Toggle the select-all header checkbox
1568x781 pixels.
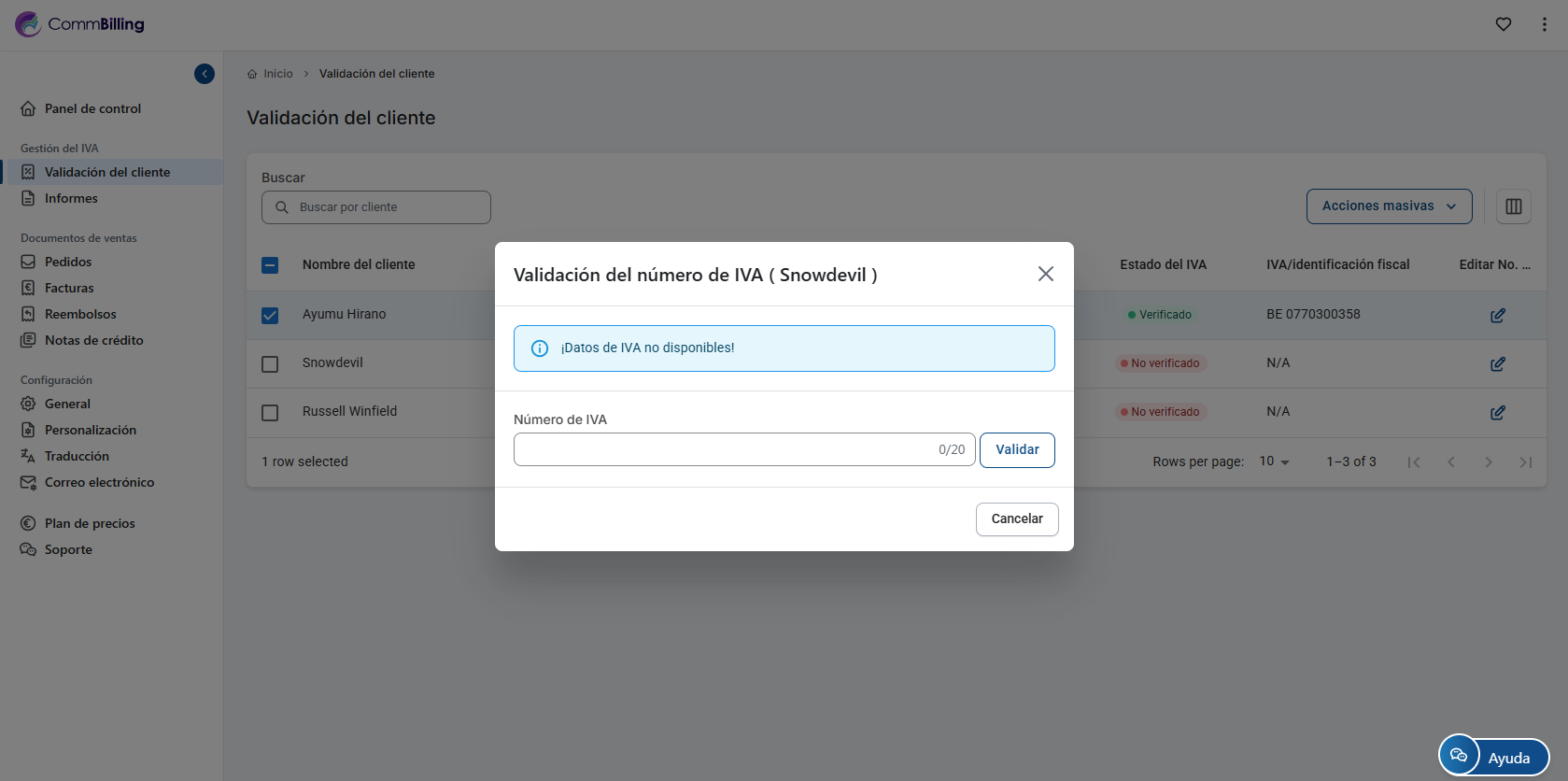(x=270, y=265)
